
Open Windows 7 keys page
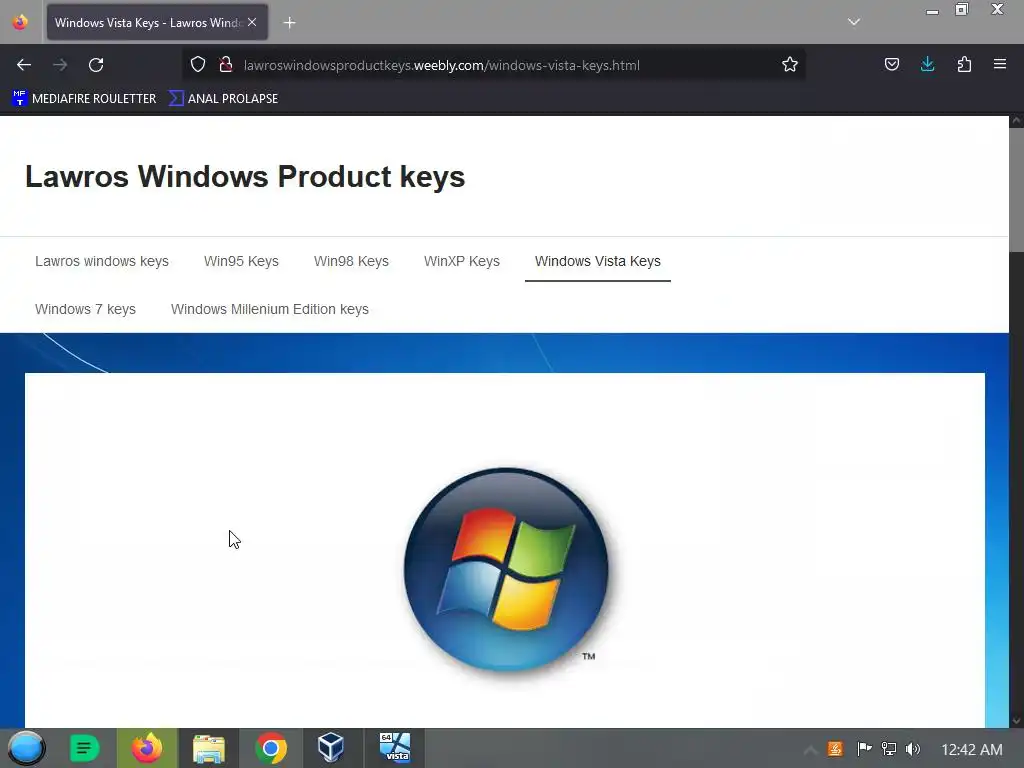click(86, 309)
